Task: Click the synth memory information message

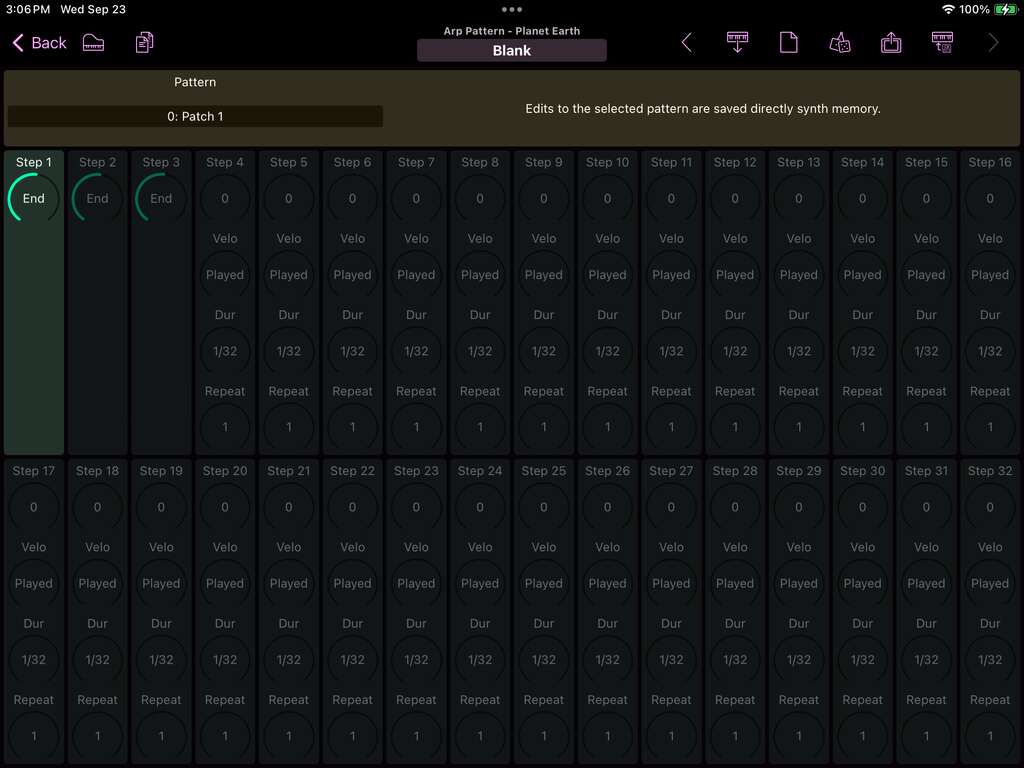Action: coord(703,108)
